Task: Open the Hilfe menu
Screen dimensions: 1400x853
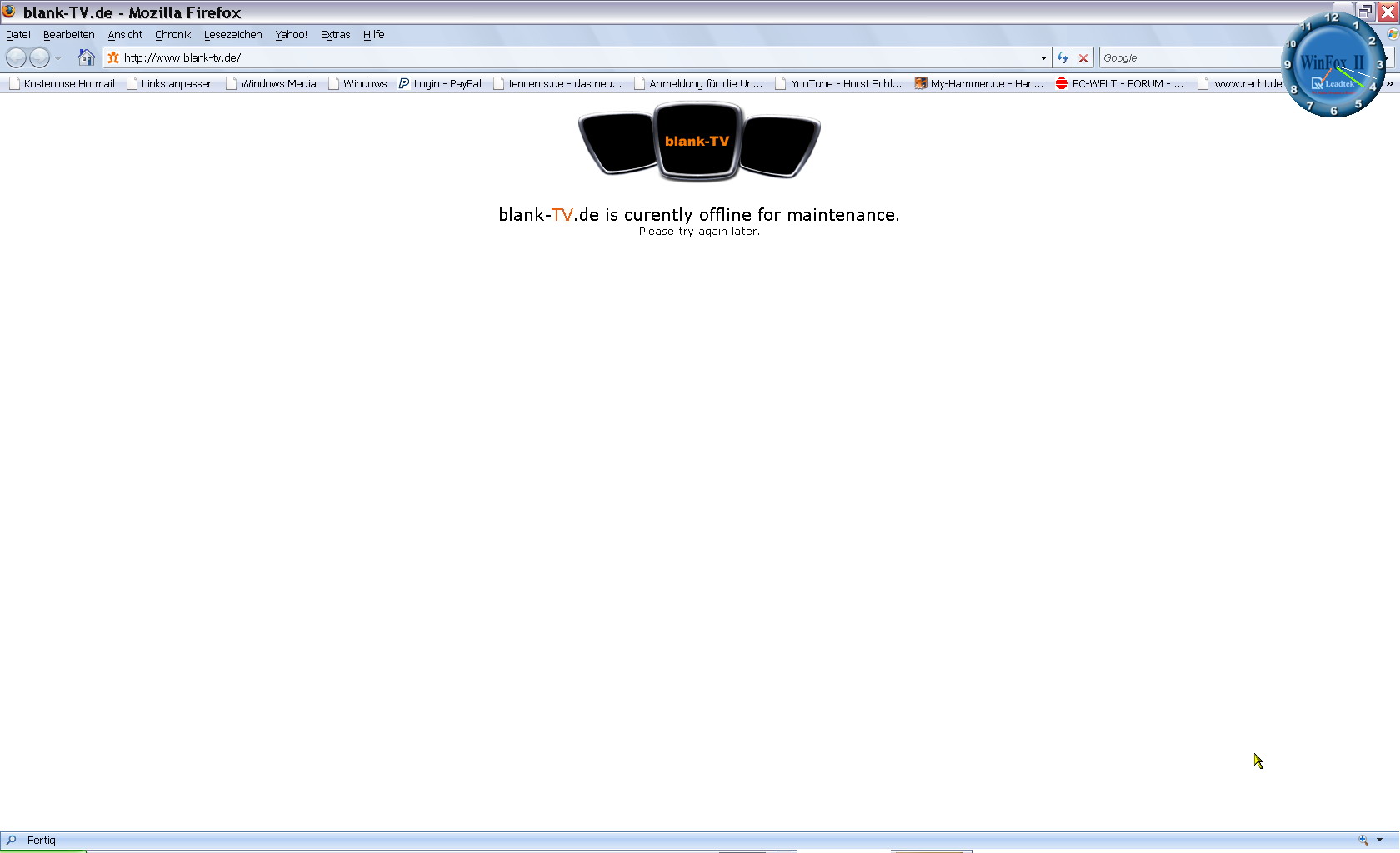Action: coord(374,34)
